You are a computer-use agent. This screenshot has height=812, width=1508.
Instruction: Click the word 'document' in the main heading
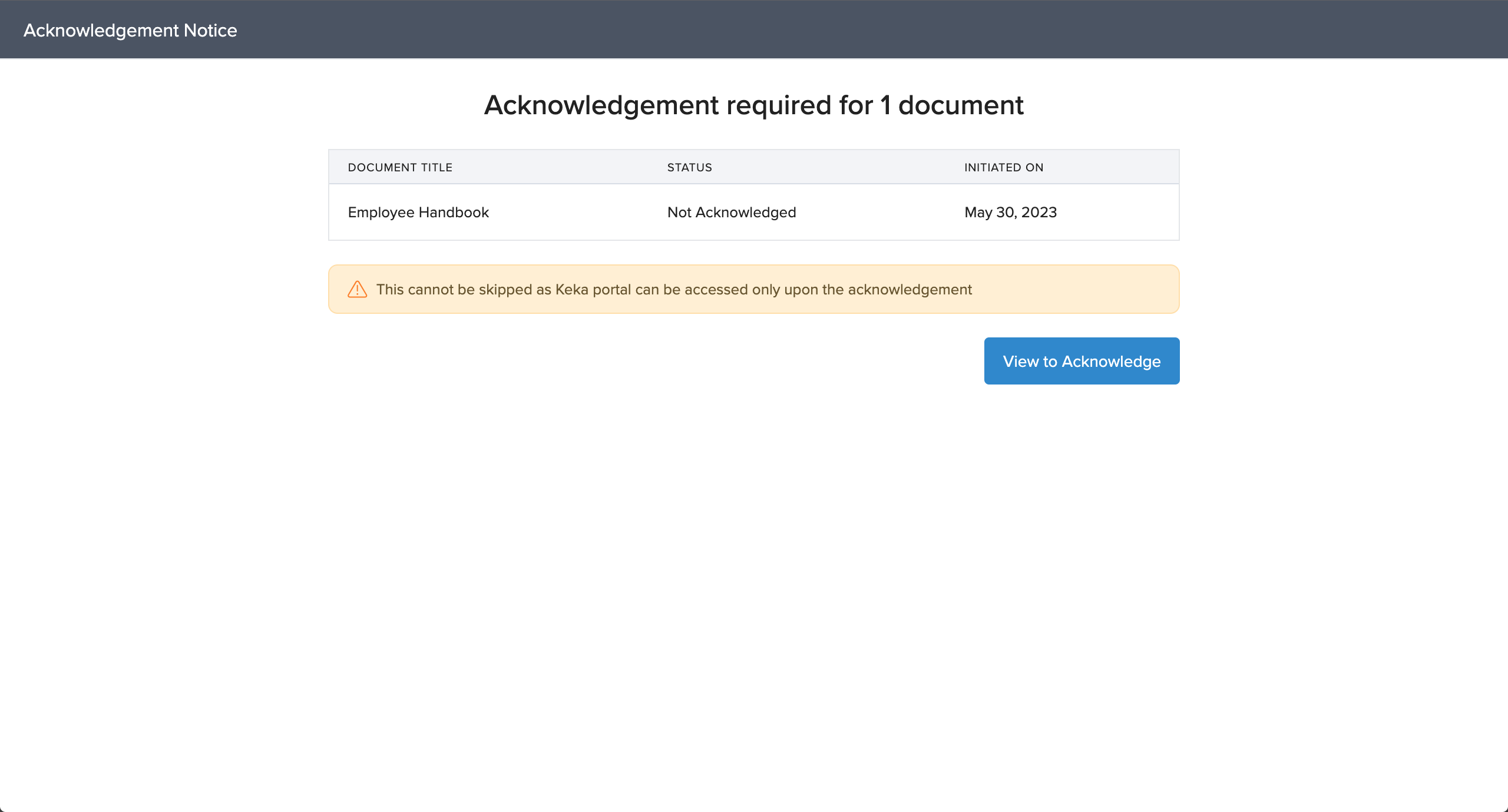(x=960, y=105)
